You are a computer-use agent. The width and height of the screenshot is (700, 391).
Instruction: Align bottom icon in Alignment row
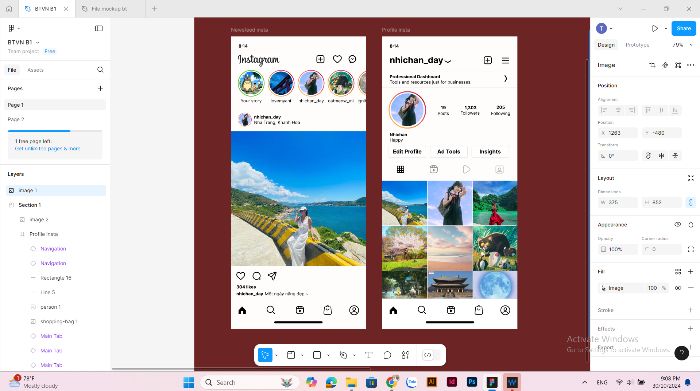click(675, 110)
